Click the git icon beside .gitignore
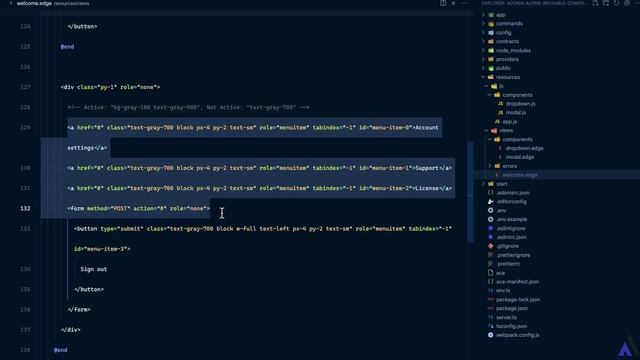The width and height of the screenshot is (640, 360). [x=491, y=246]
